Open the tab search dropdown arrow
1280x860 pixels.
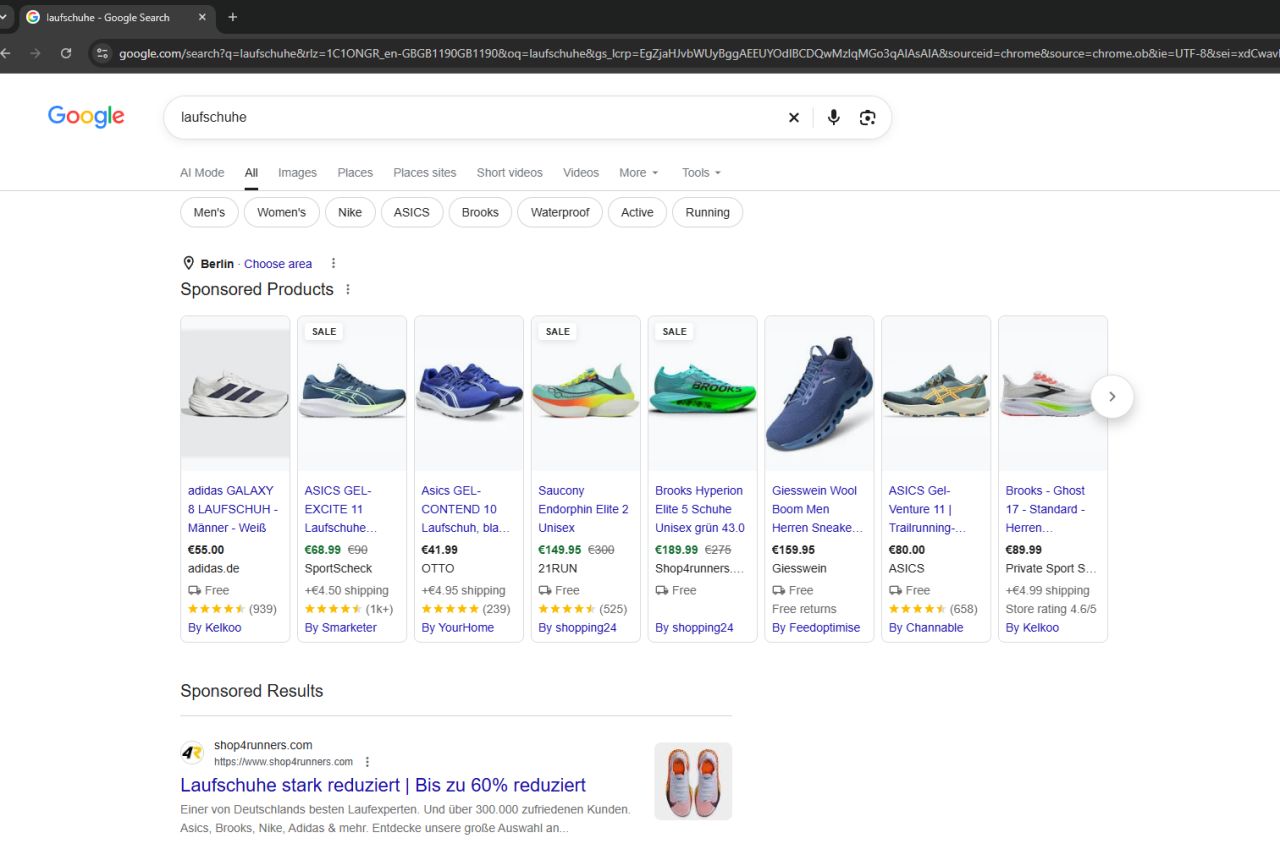[4, 17]
